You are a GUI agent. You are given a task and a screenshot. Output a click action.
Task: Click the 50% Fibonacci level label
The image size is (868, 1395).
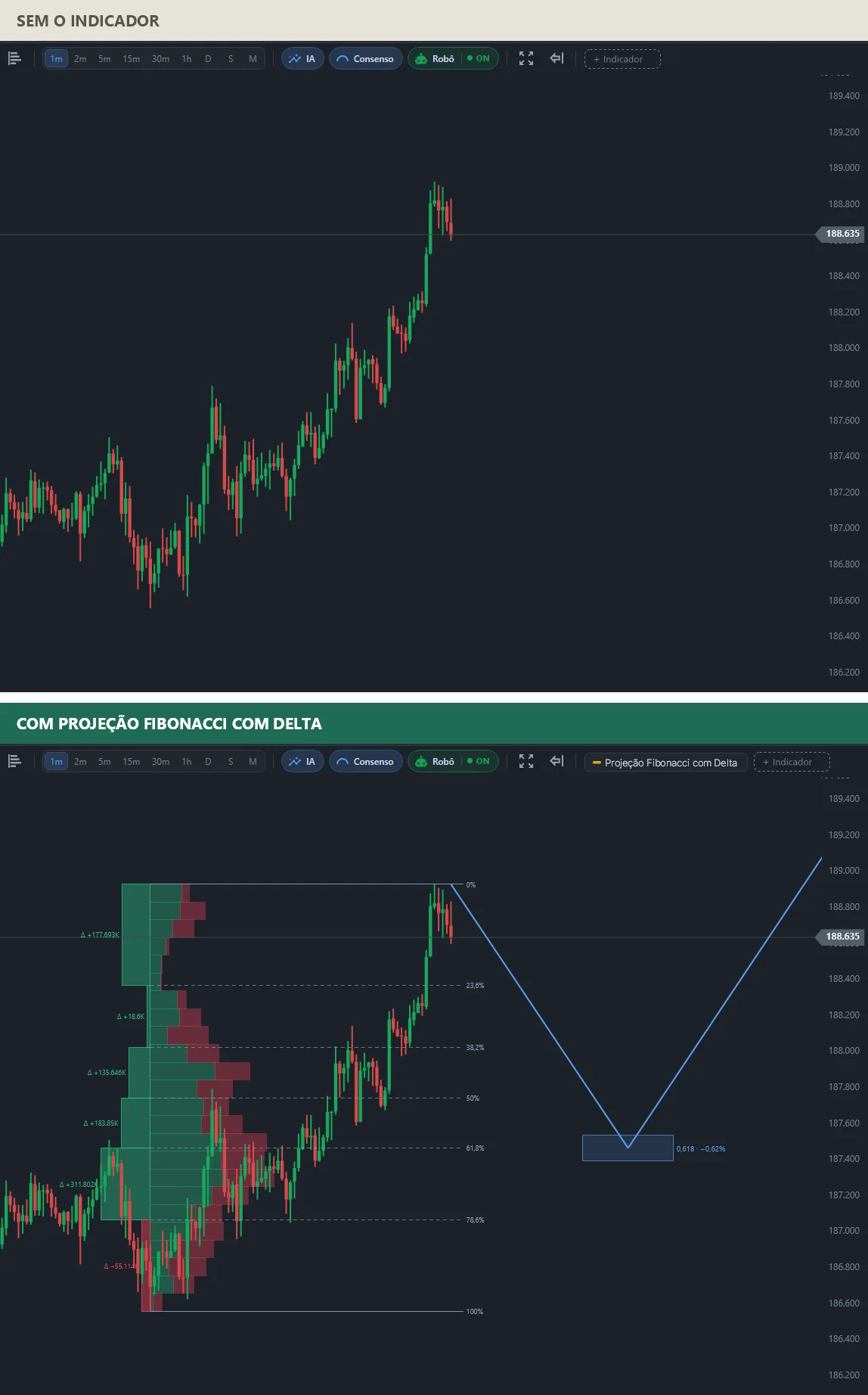[x=473, y=1098]
